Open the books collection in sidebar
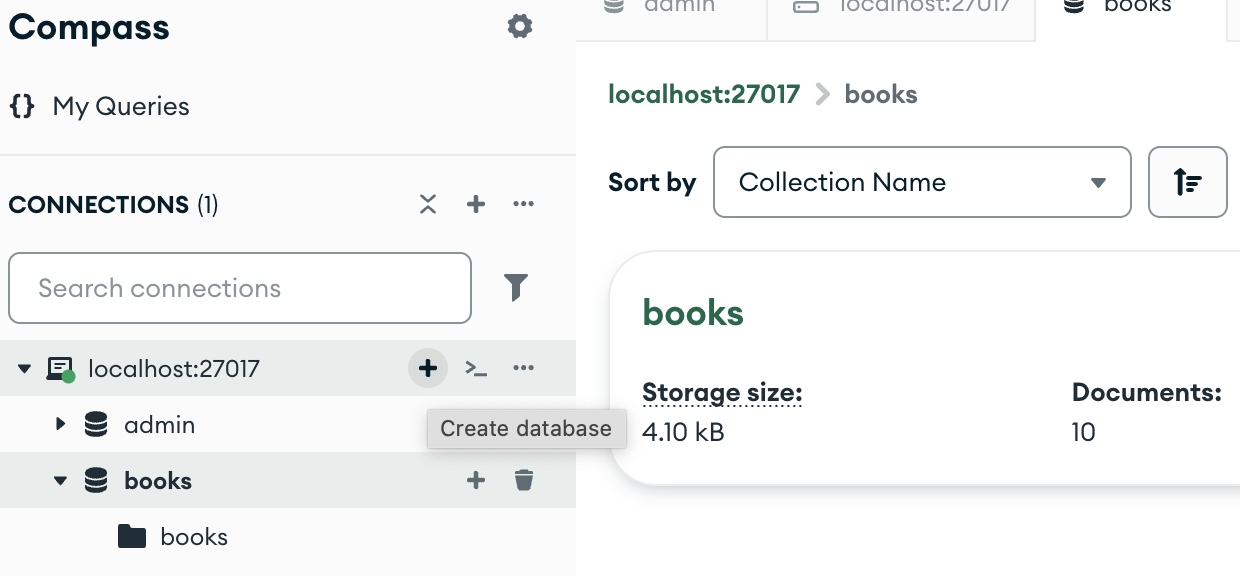The image size is (1240, 576). click(288, 536)
